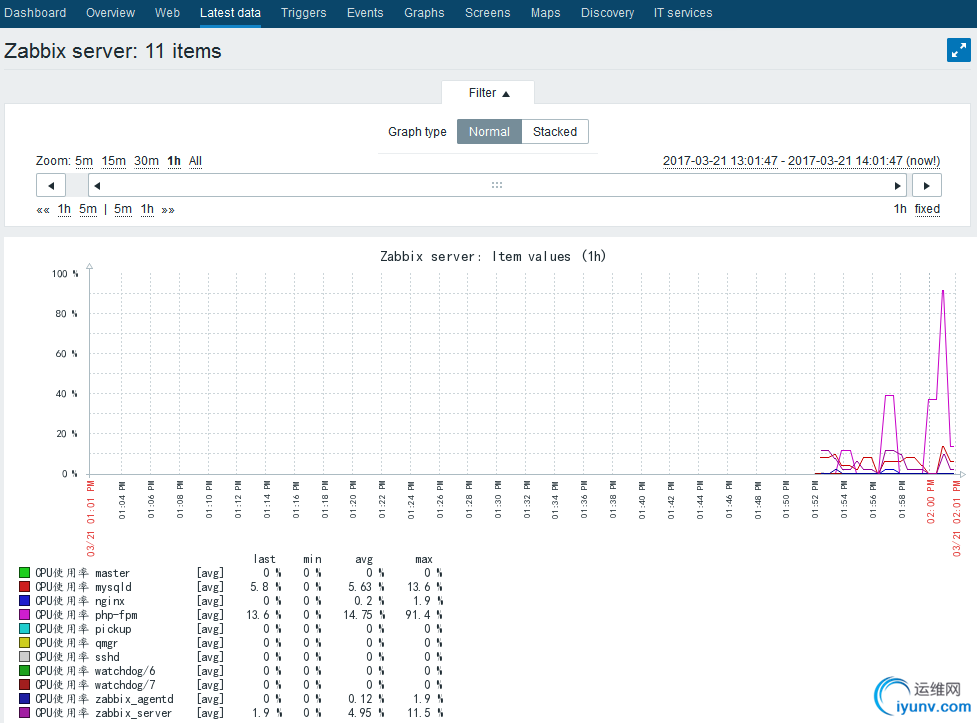Screen dimensions: 977x723
Task: Click the left arrow time-shift button
Action: (51, 185)
